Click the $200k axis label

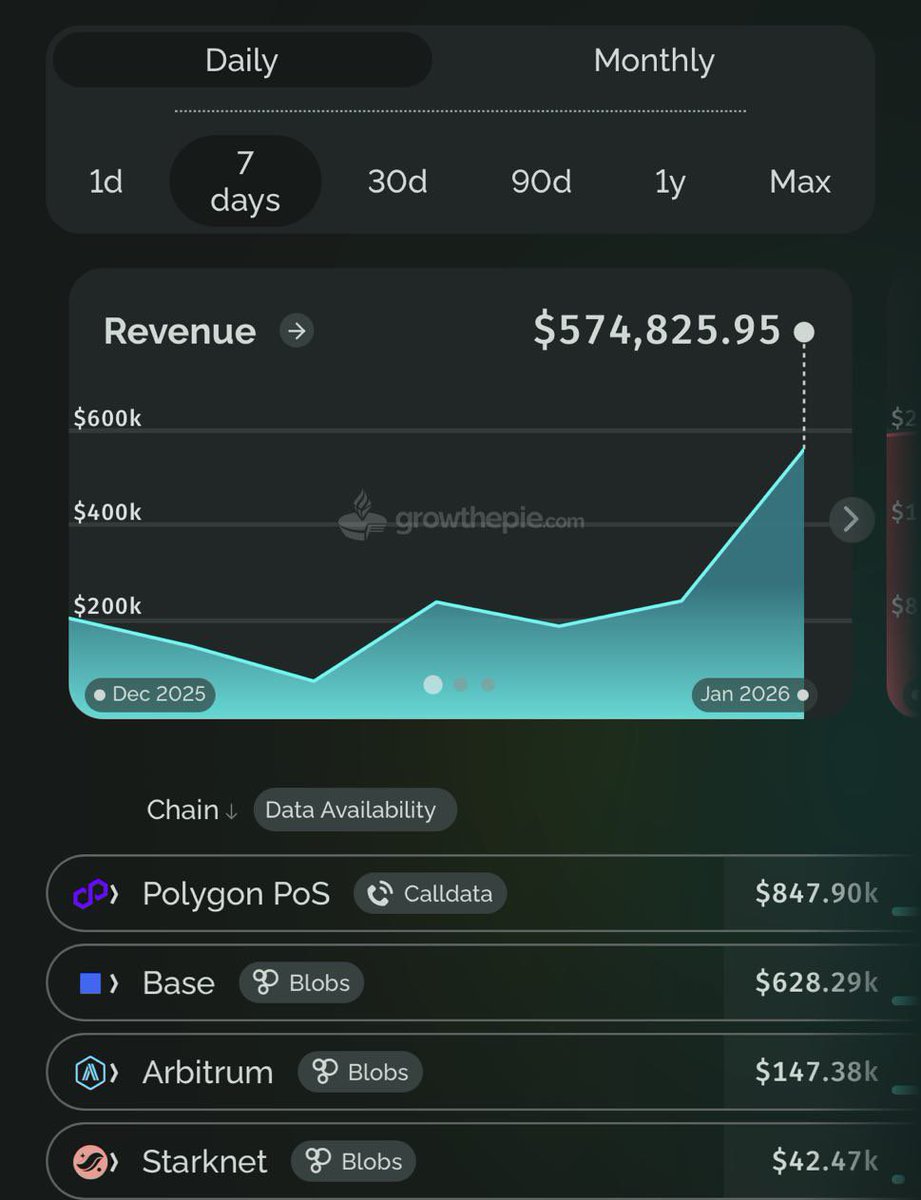point(107,606)
